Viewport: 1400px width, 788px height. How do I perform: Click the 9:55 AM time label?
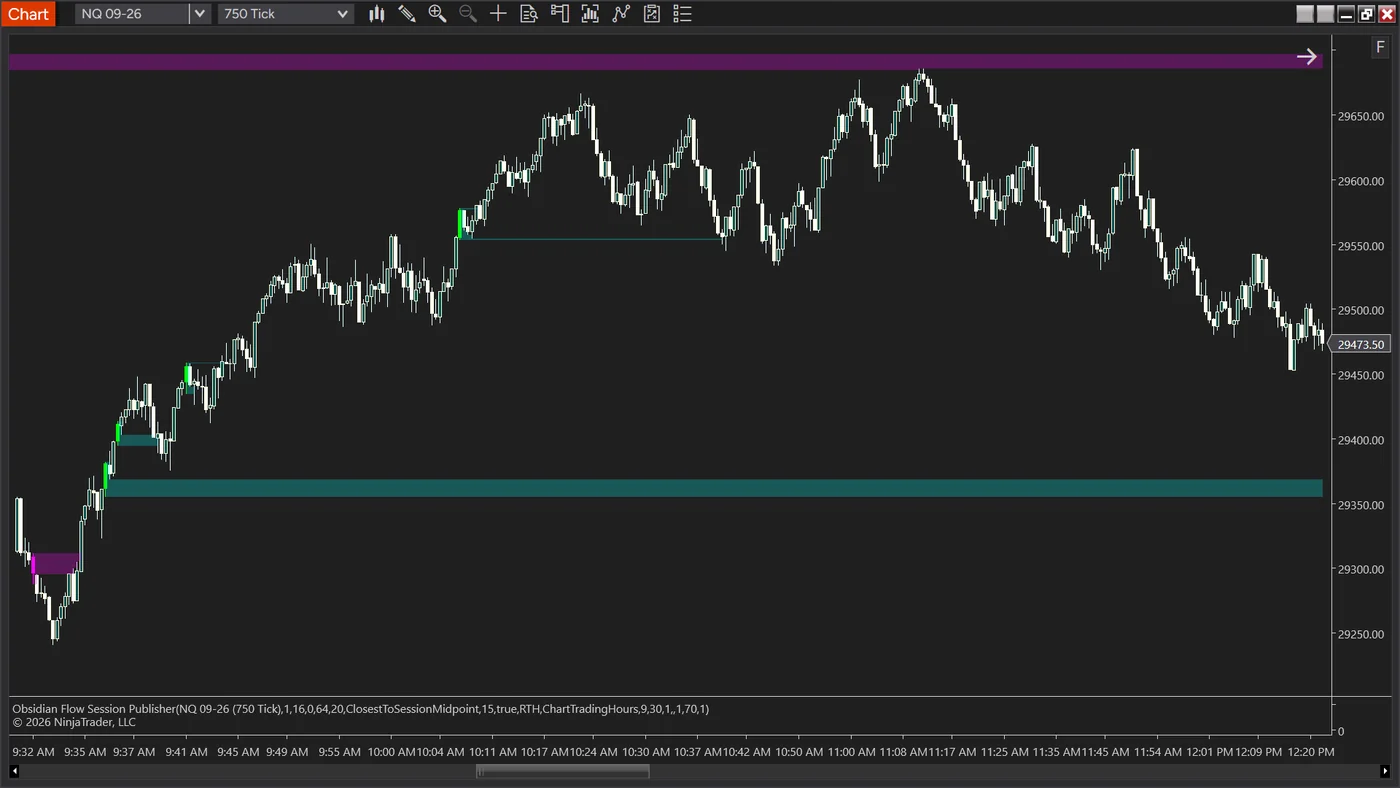click(x=341, y=752)
